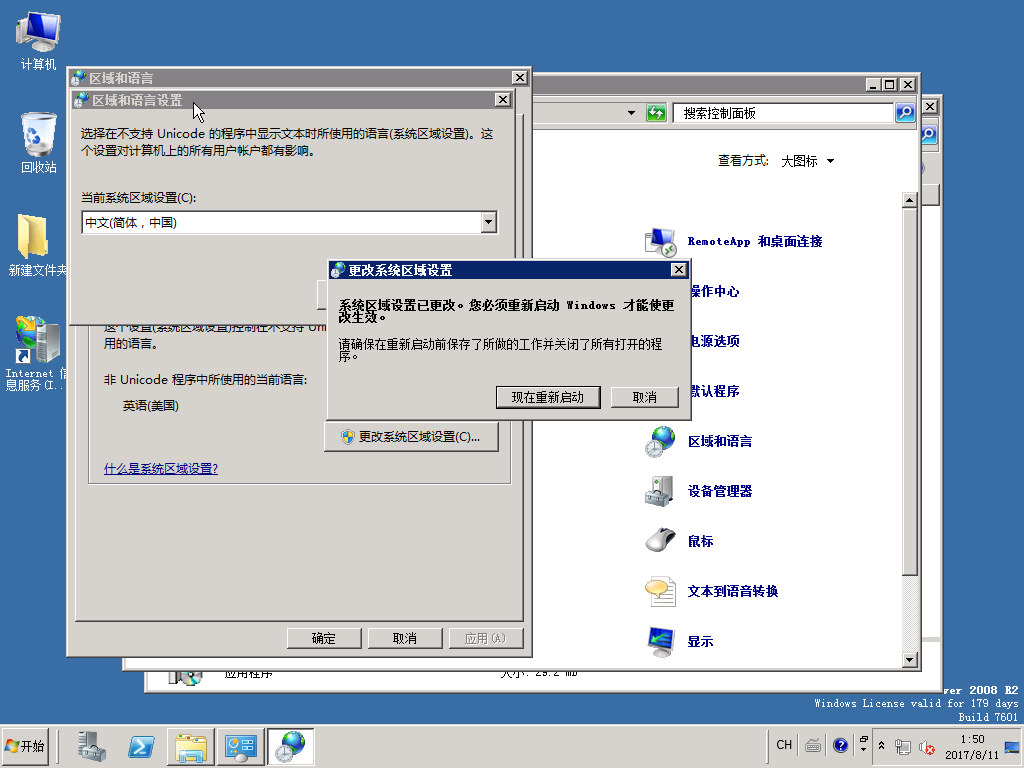Screen dimensions: 1024x768
Task: Close the 区域和语言 window
Action: point(519,78)
